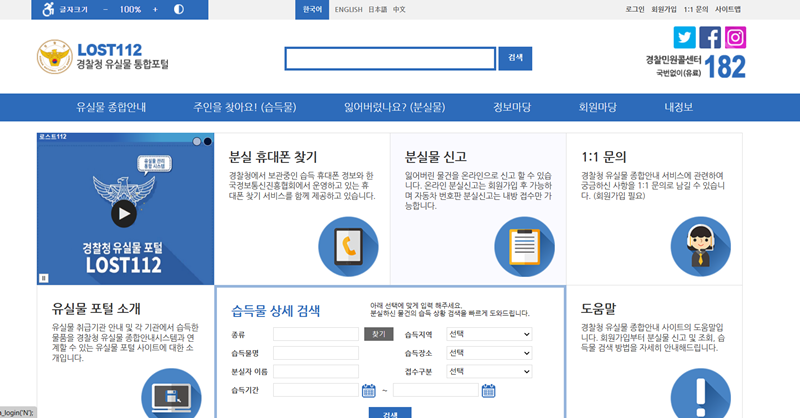Click the 1:1 inquiry agent icon
This screenshot has height=418, width=800.
(x=701, y=247)
